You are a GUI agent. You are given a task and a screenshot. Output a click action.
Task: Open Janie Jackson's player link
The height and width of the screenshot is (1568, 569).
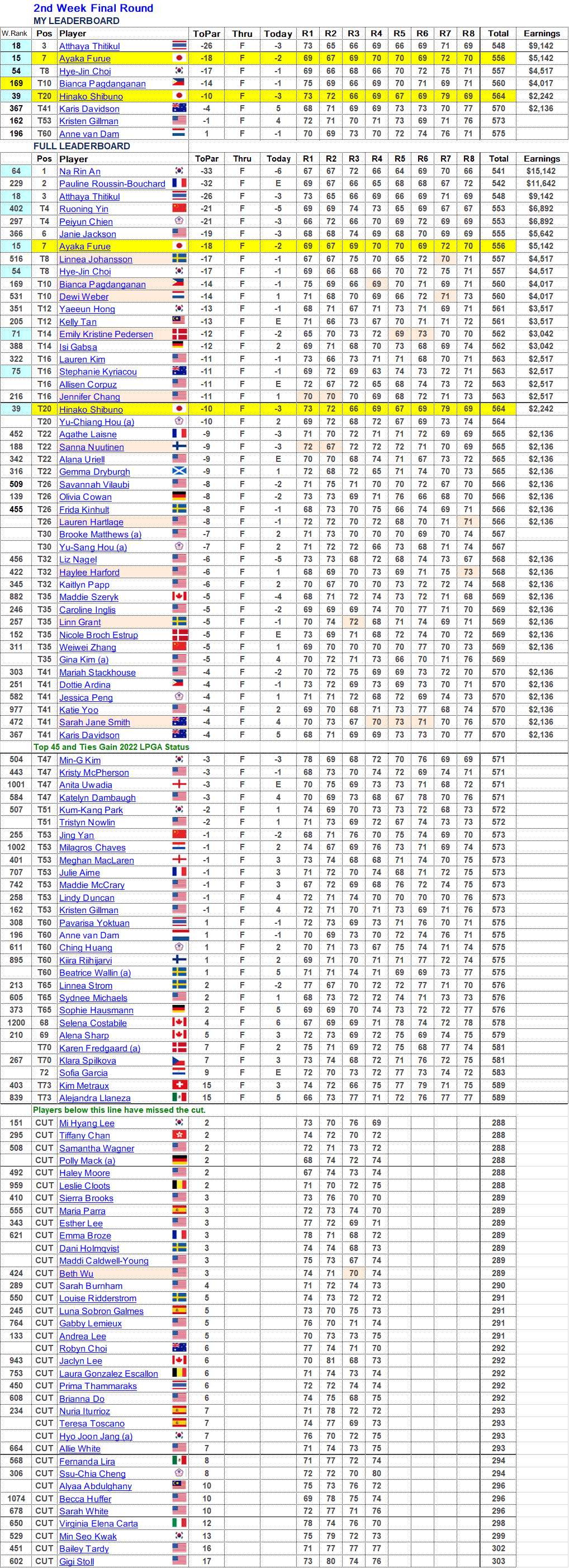88,234
